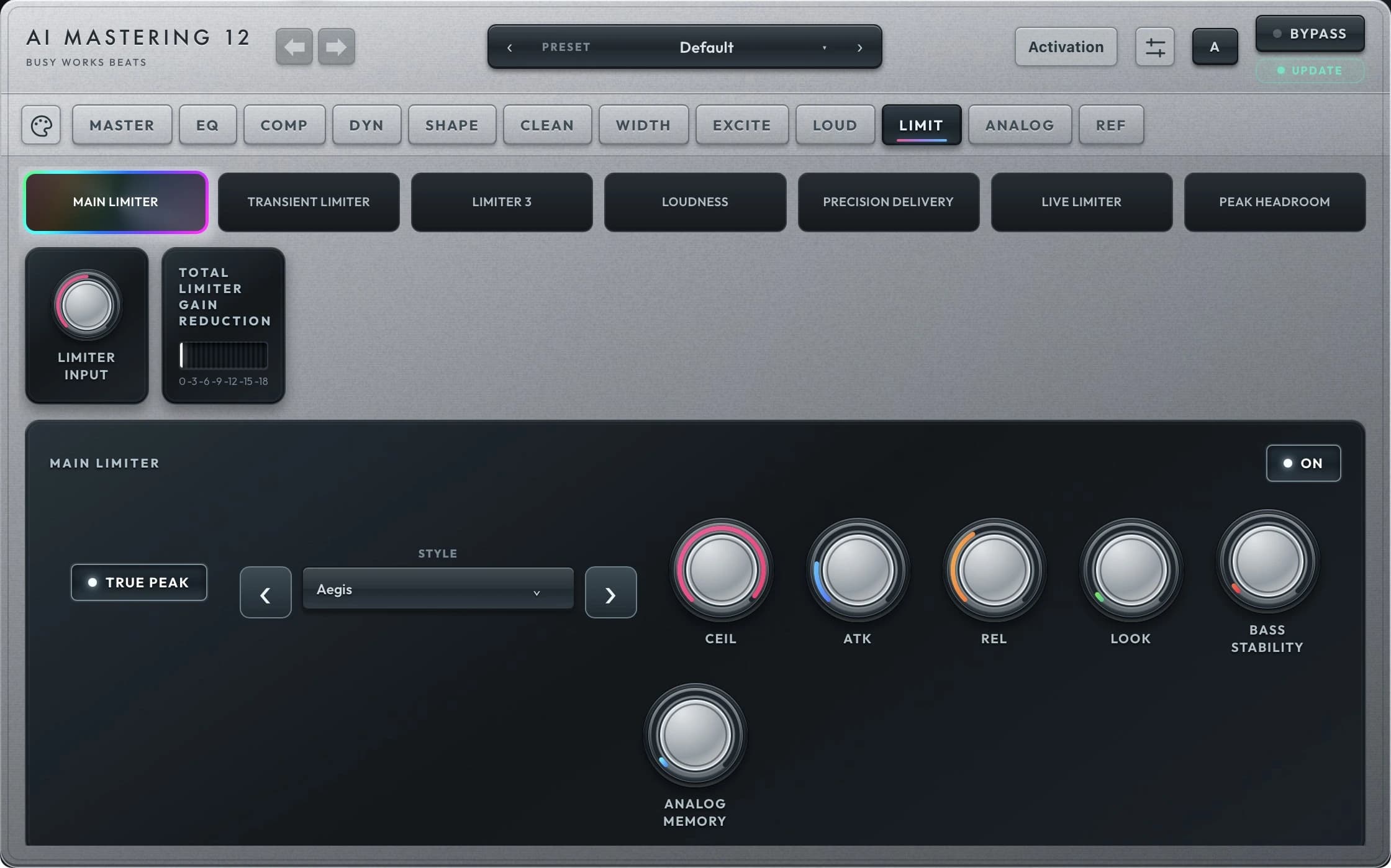
Task: Switch to the EXCITE tab
Action: point(742,125)
